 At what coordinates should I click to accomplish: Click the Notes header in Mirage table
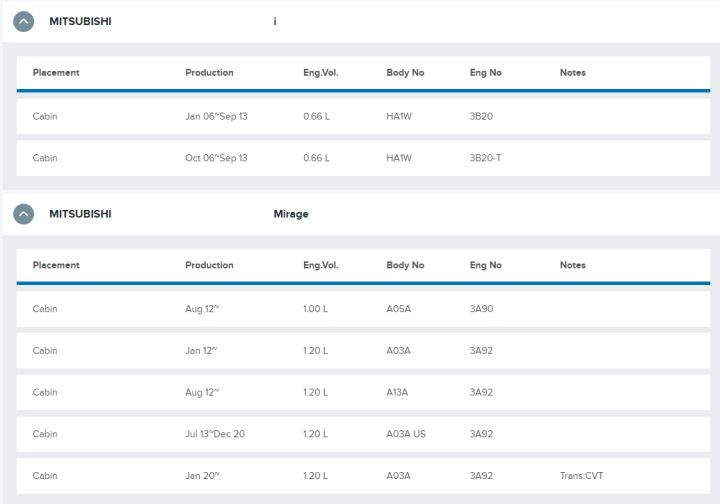[573, 265]
